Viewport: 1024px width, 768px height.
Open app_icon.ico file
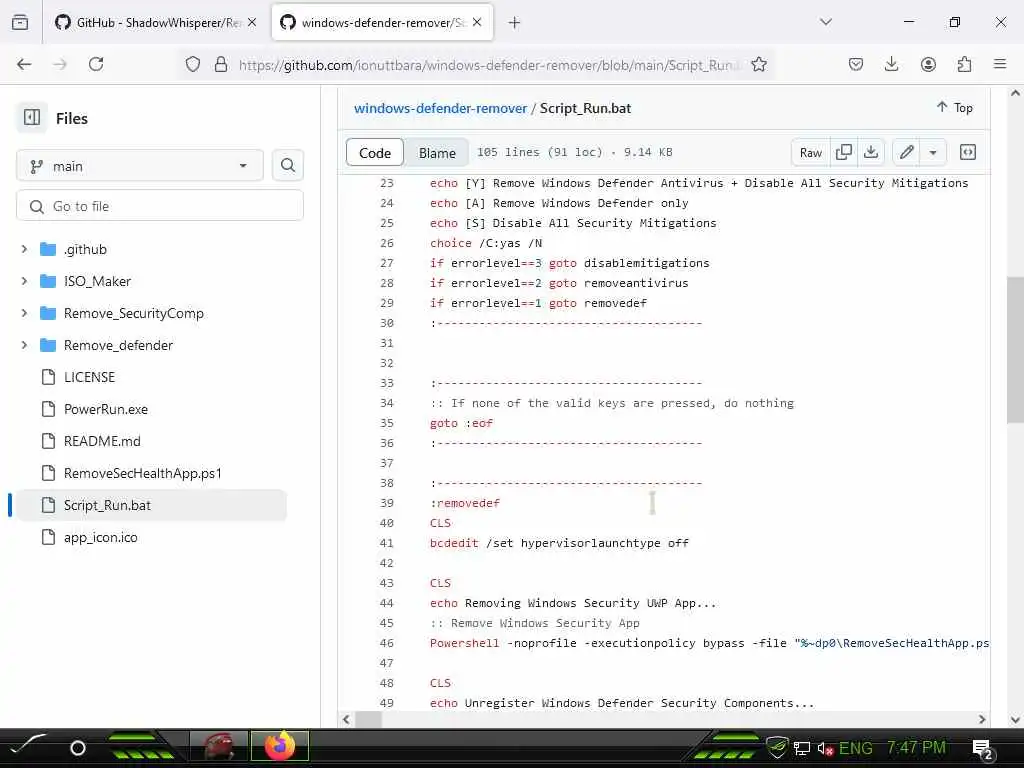(101, 537)
